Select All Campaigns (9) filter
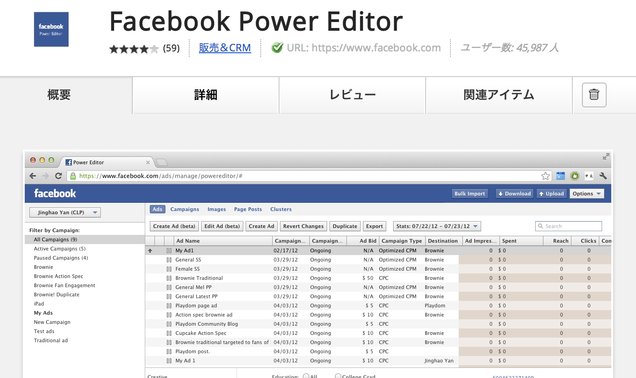This screenshot has height=378, width=636. (x=84, y=240)
